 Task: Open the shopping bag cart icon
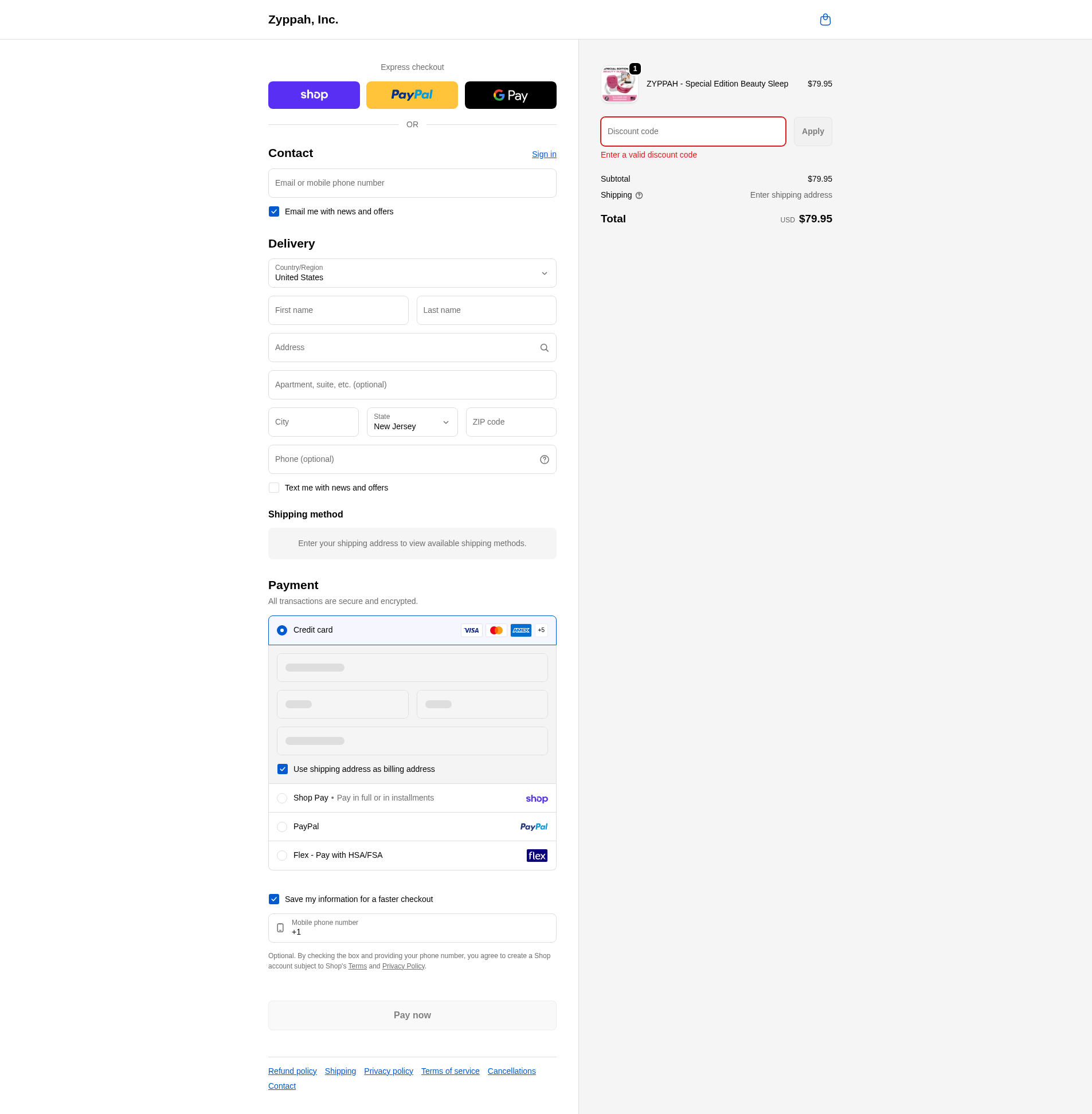pyautogui.click(x=825, y=20)
